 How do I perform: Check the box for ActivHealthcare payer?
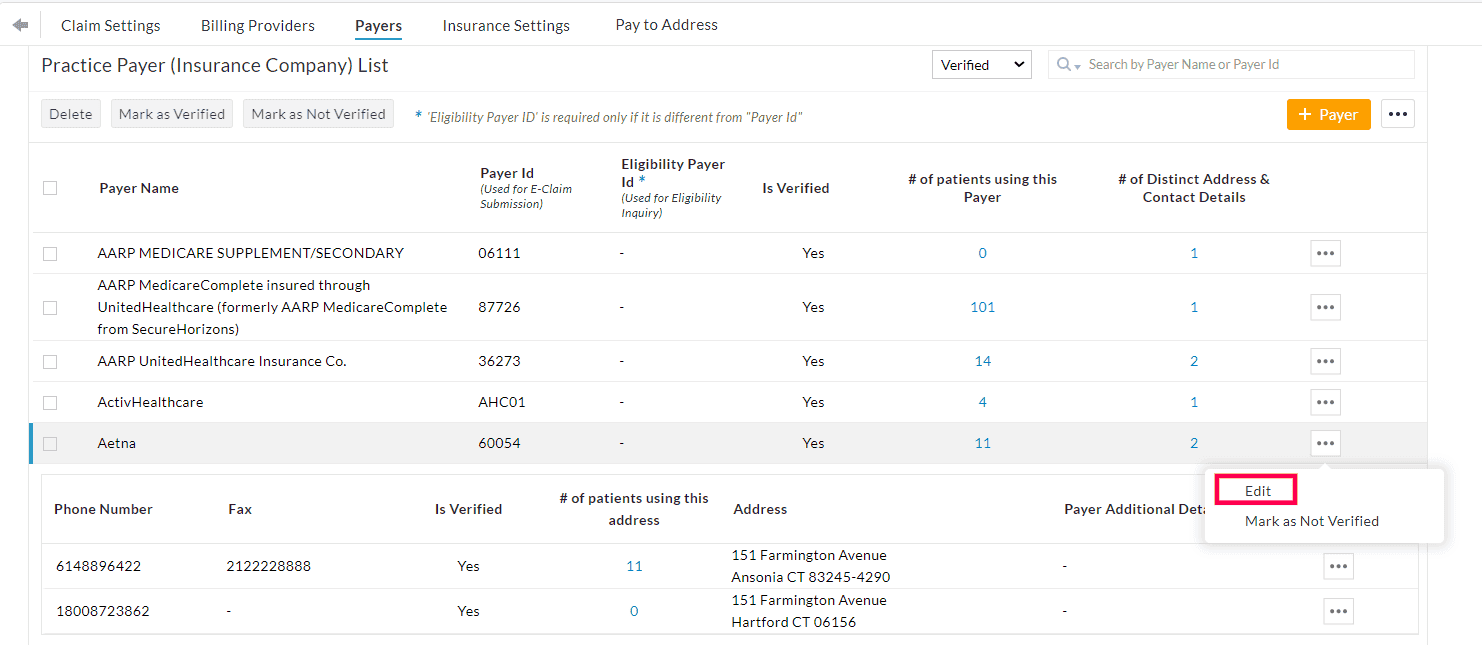tap(50, 402)
